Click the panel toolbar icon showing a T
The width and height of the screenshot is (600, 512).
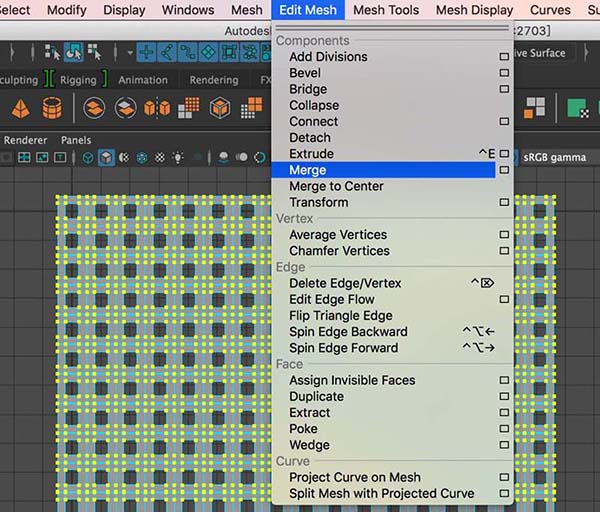[60, 157]
